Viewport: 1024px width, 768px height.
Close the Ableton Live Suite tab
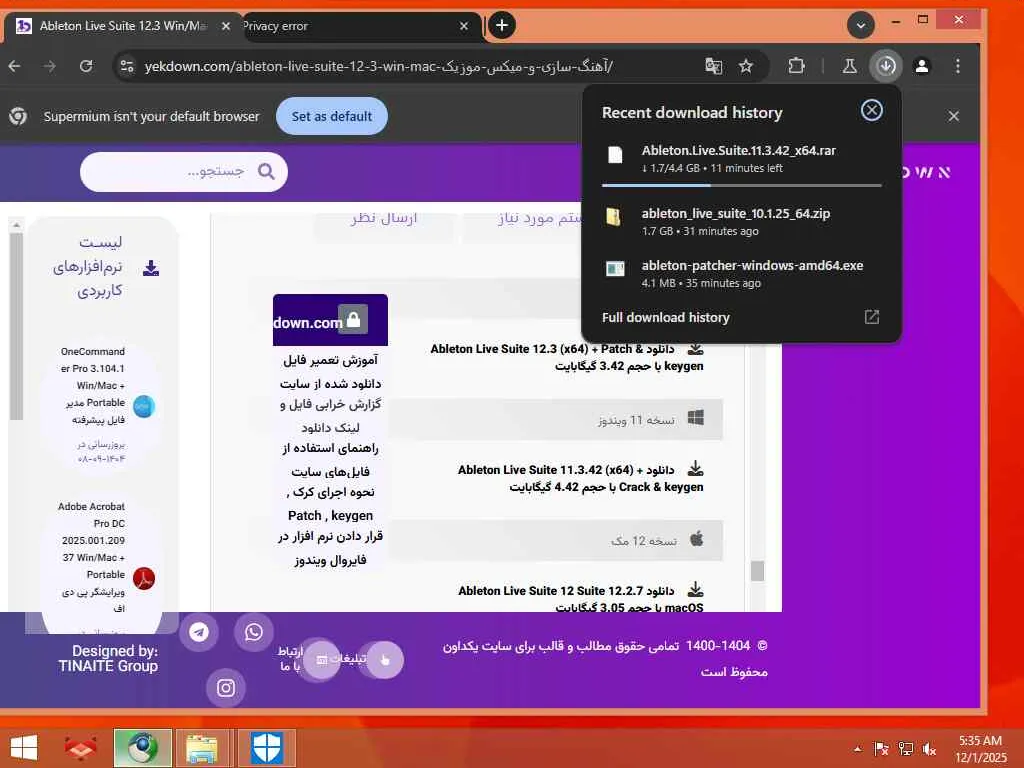[x=225, y=26]
